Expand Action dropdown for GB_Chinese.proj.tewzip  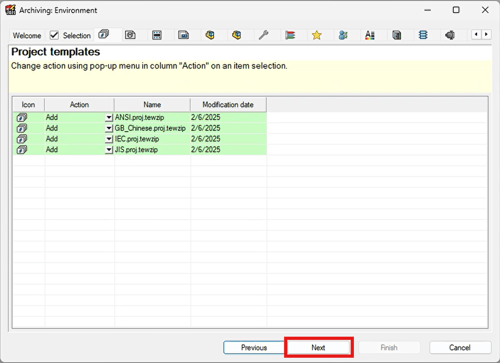coord(109,128)
